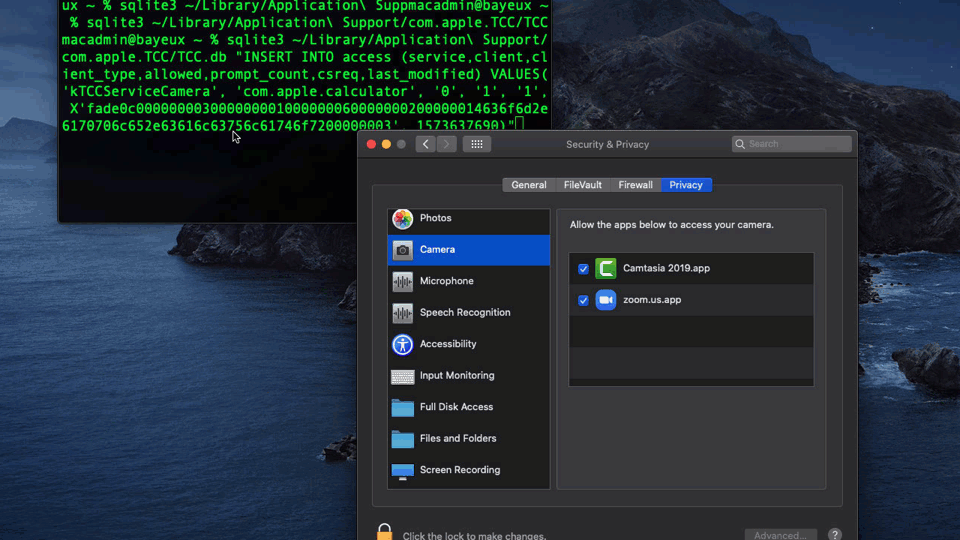Click the Input Monitoring keyboard icon
This screenshot has height=540, width=960.
tap(403, 376)
